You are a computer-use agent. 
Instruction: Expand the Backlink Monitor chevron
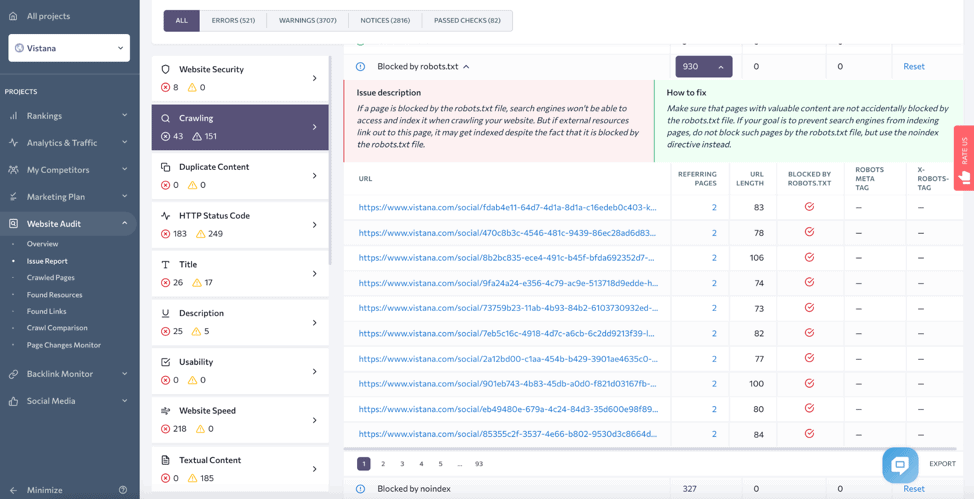[124, 374]
